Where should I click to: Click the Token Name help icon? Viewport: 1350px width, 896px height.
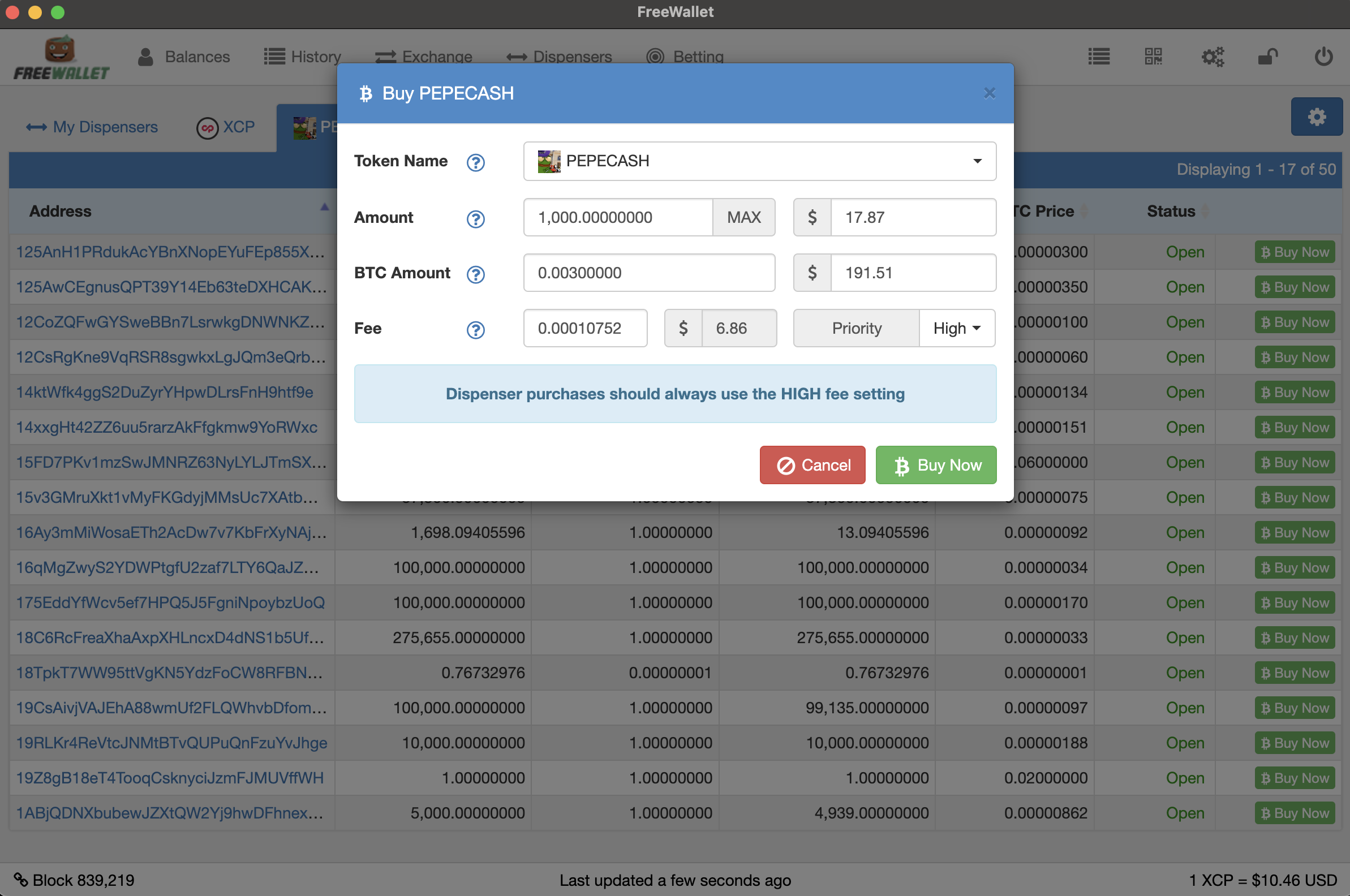(x=475, y=162)
